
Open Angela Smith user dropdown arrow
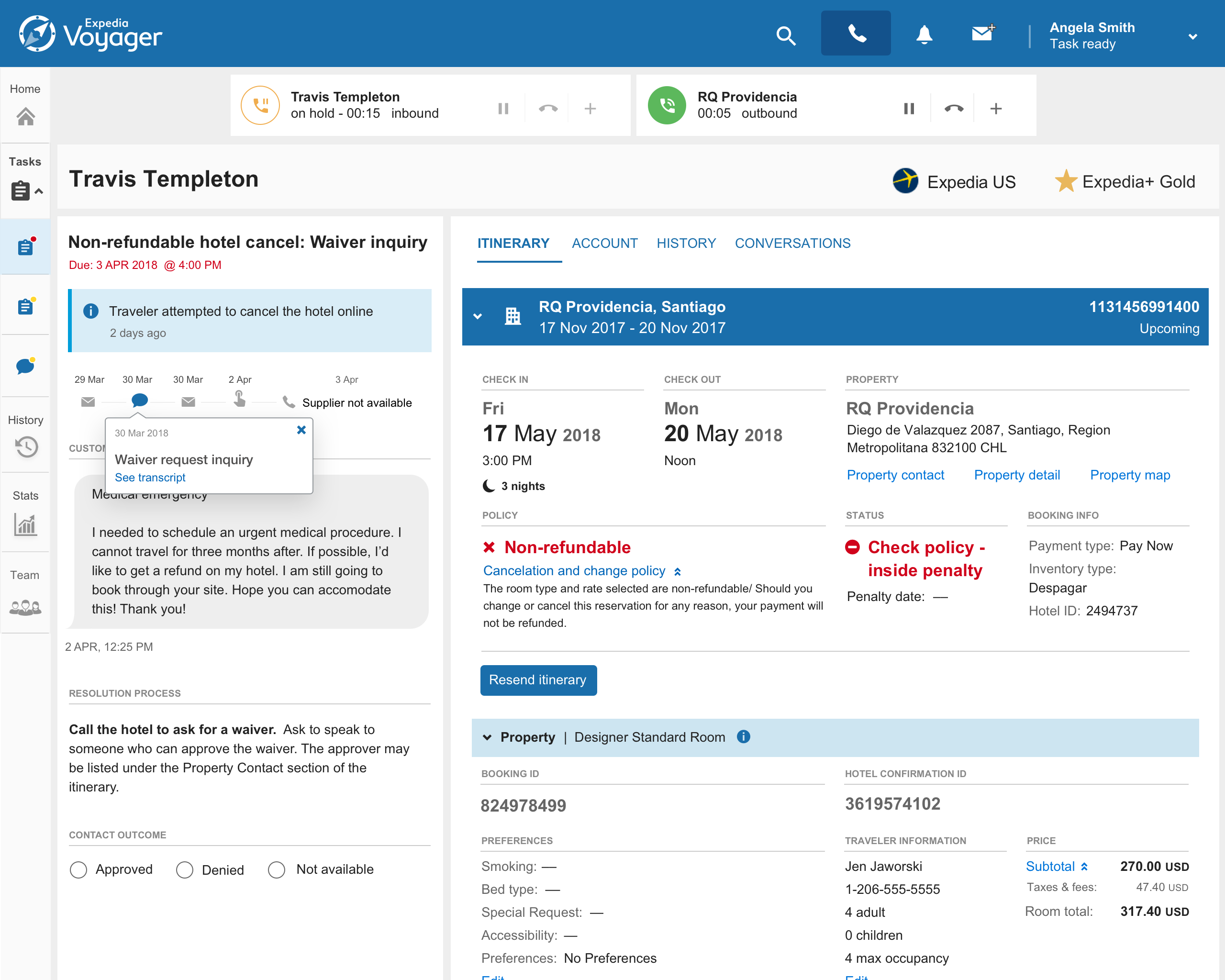(1192, 36)
